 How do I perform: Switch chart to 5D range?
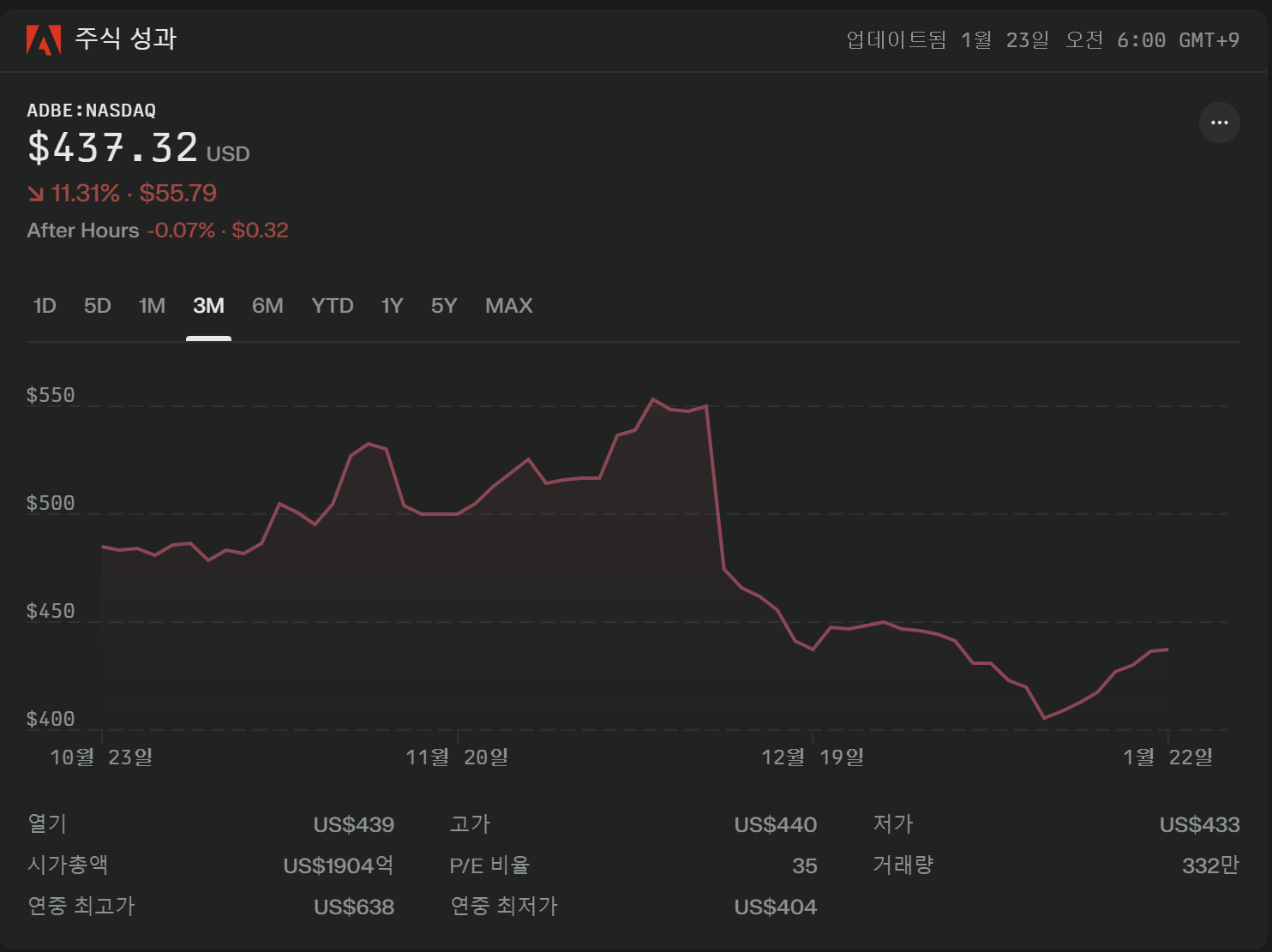point(98,306)
